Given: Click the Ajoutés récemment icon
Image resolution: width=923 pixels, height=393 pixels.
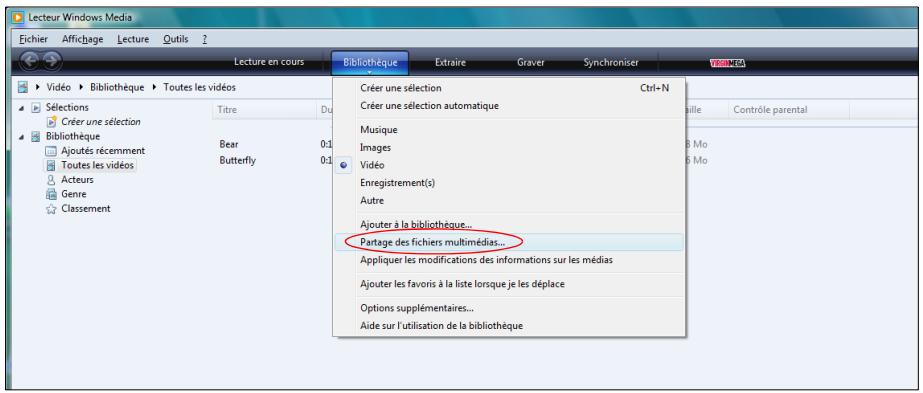Looking at the screenshot, I should coord(51,151).
